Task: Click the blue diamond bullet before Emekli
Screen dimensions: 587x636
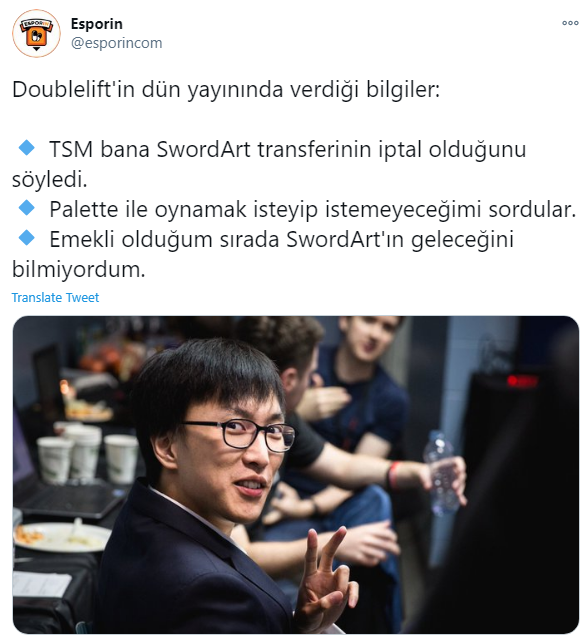Action: [27, 238]
